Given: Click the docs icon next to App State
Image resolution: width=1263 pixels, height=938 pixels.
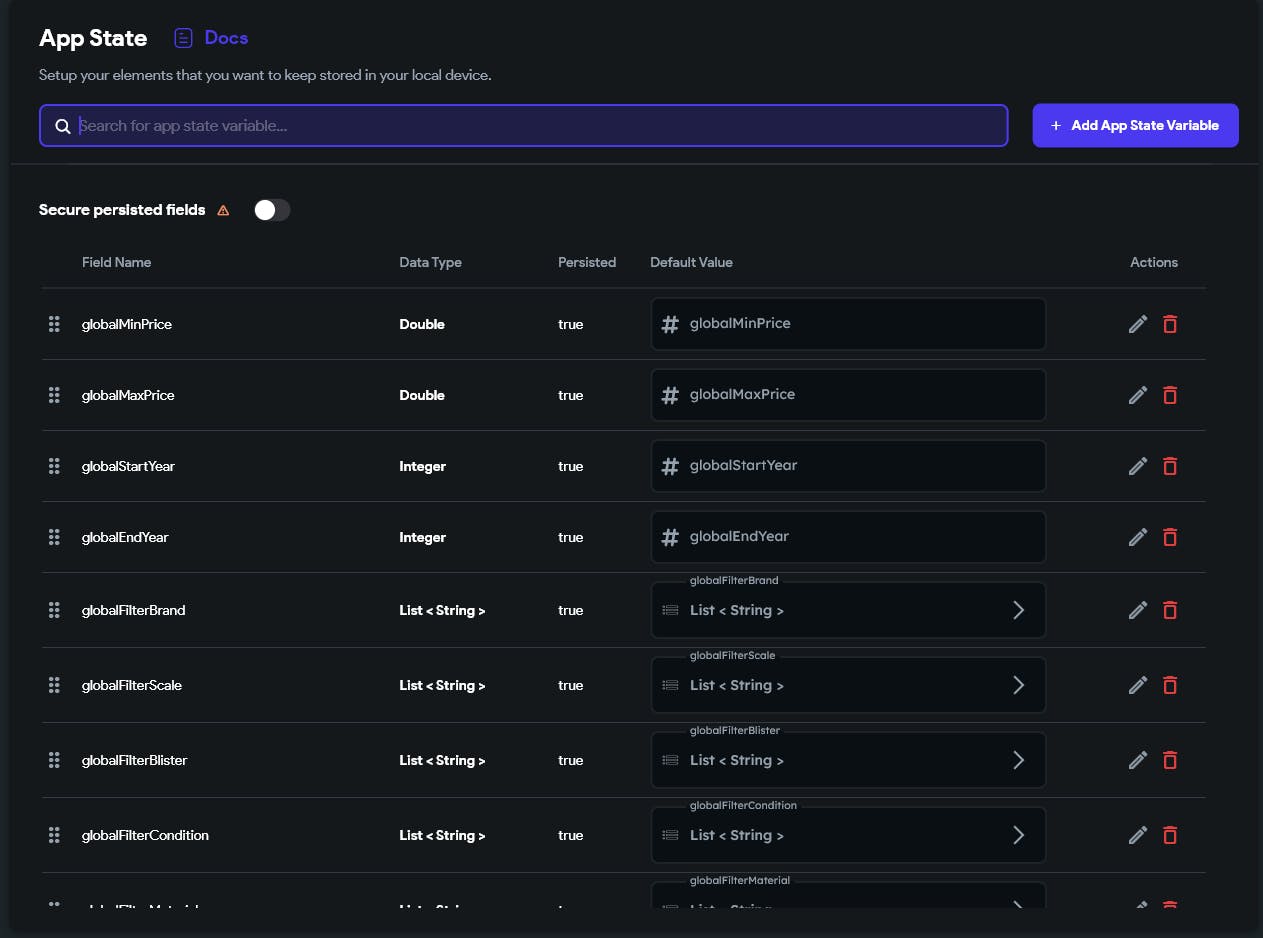Looking at the screenshot, I should pyautogui.click(x=183, y=38).
